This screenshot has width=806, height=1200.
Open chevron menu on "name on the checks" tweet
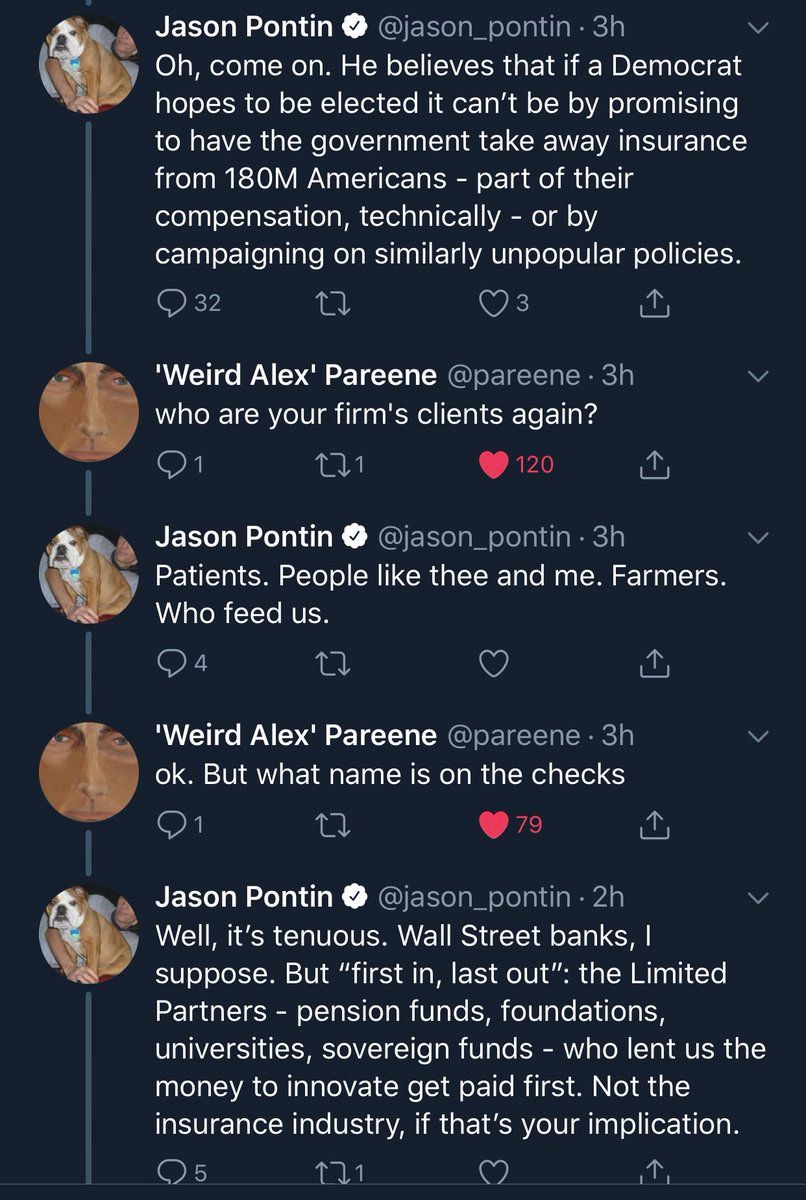pyautogui.click(x=759, y=737)
